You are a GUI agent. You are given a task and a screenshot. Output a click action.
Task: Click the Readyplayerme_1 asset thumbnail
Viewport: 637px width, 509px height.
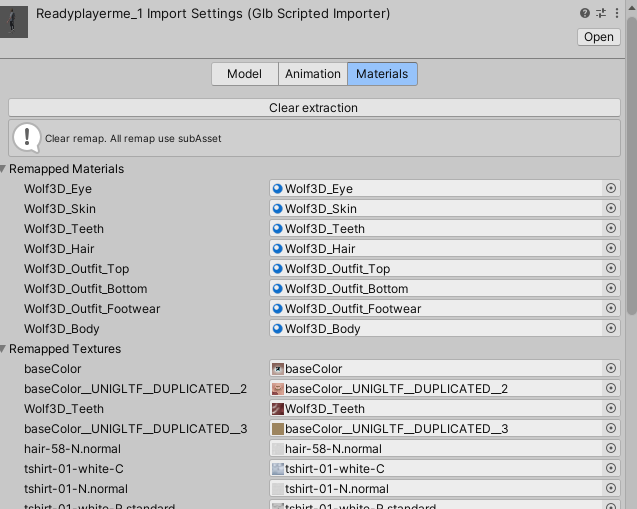pos(13,21)
